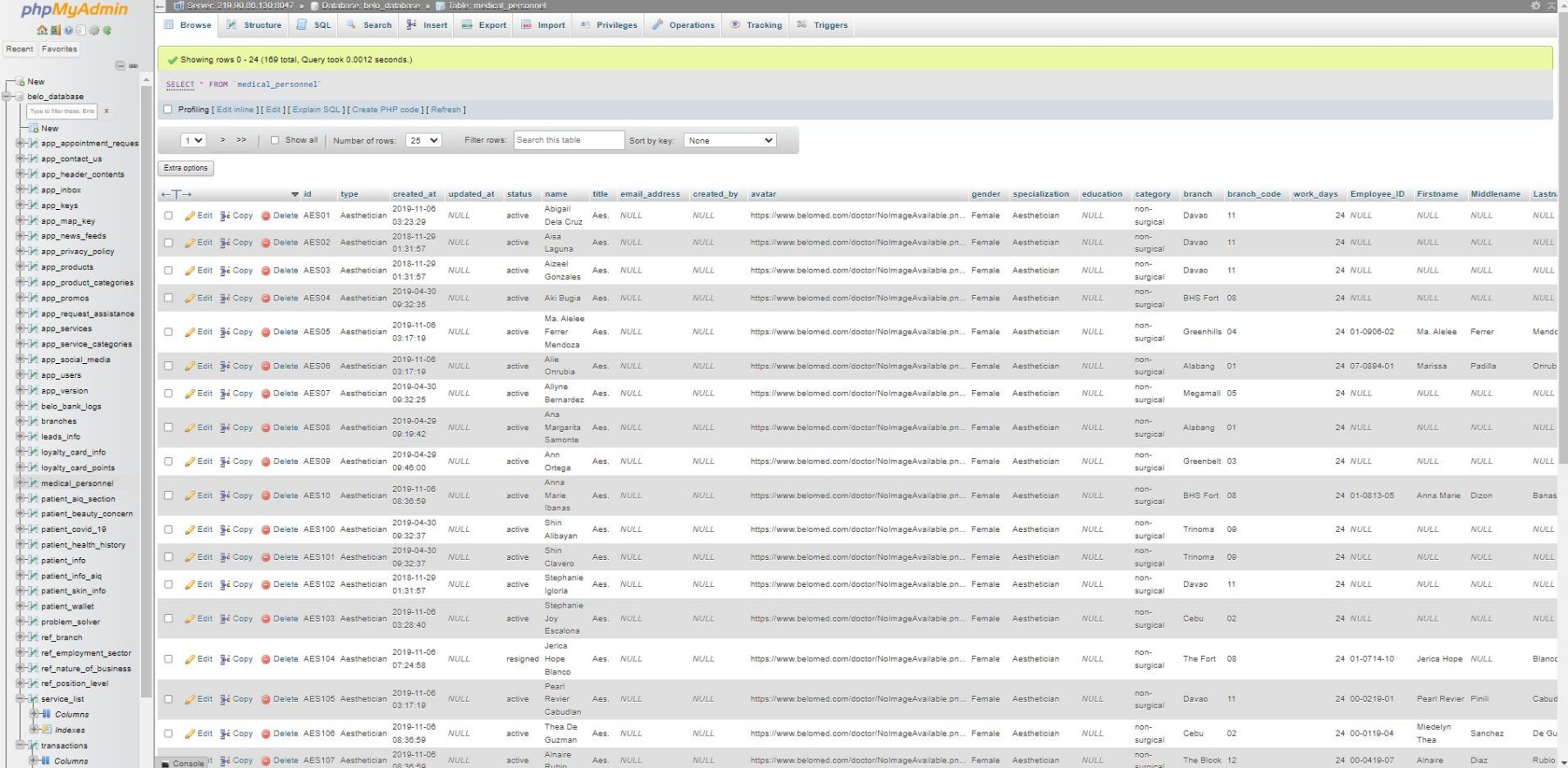The height and width of the screenshot is (768, 1568).
Task: Click Extra options button
Action: [x=186, y=168]
